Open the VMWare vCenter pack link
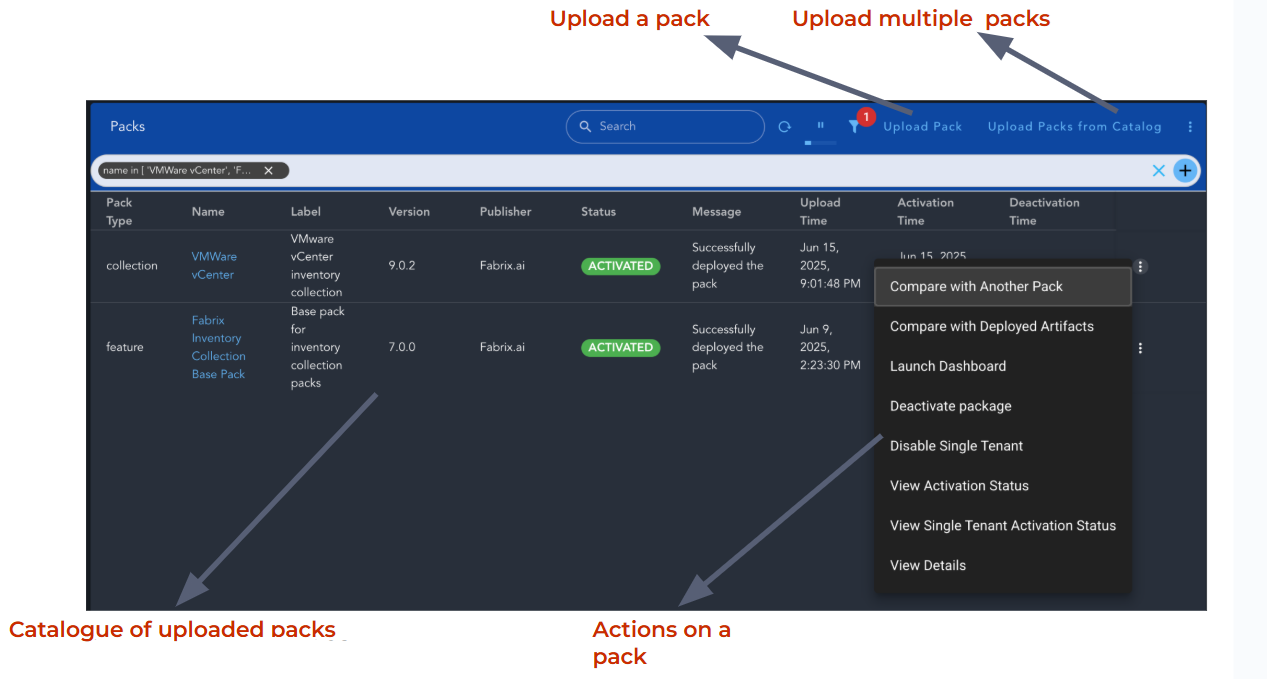The height and width of the screenshot is (679, 1280). coord(214,266)
